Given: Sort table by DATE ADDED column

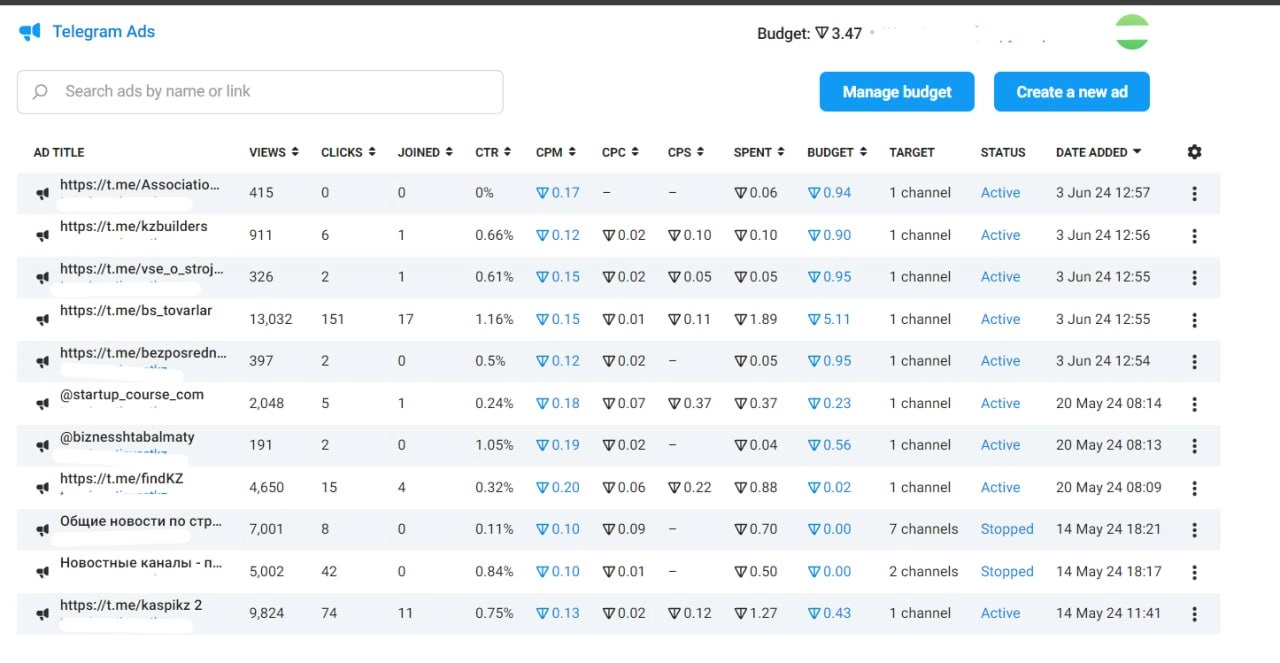Looking at the screenshot, I should coord(1098,152).
